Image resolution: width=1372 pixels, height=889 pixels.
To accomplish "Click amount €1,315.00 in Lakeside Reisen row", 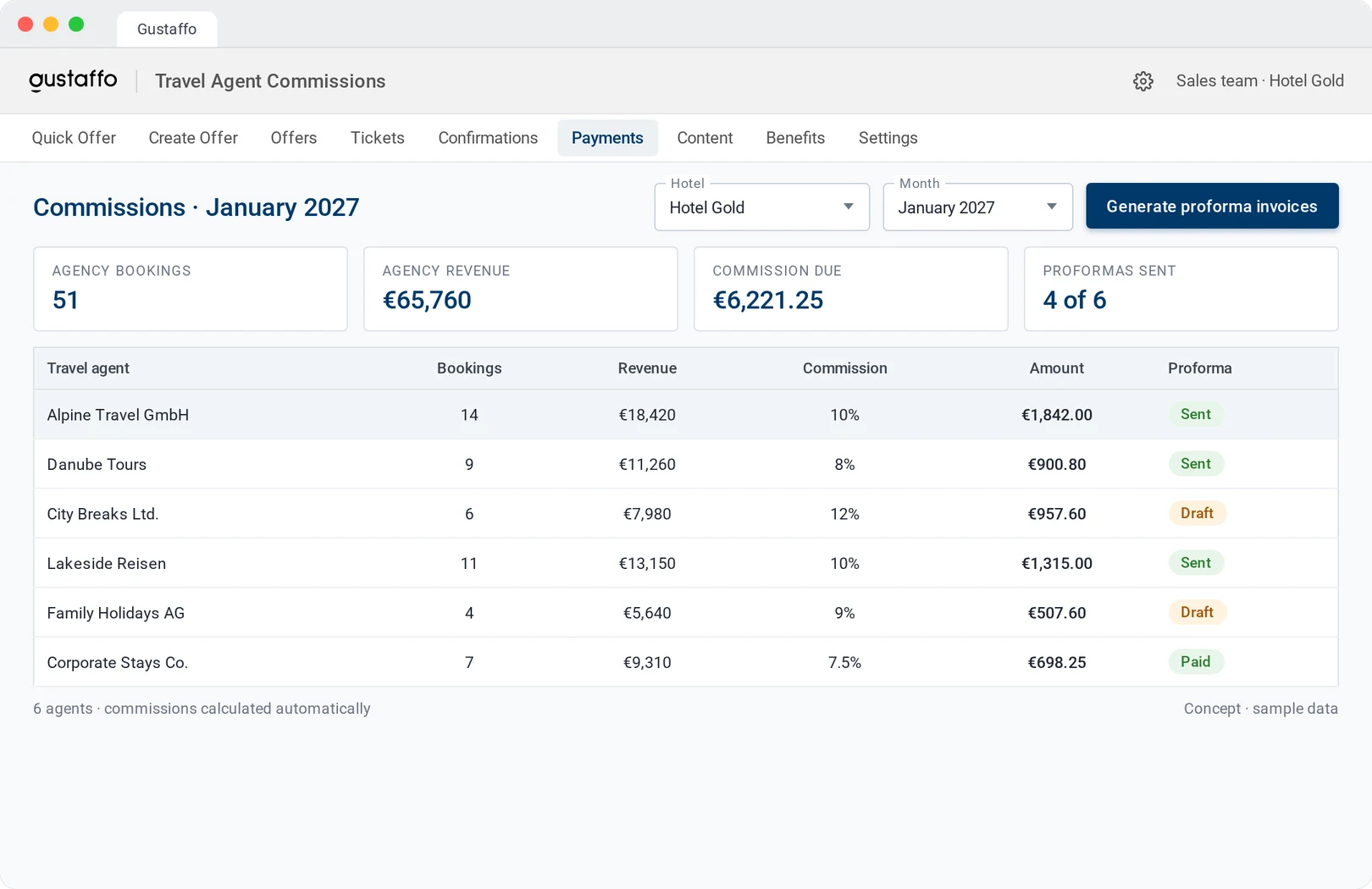I will tap(1057, 564).
